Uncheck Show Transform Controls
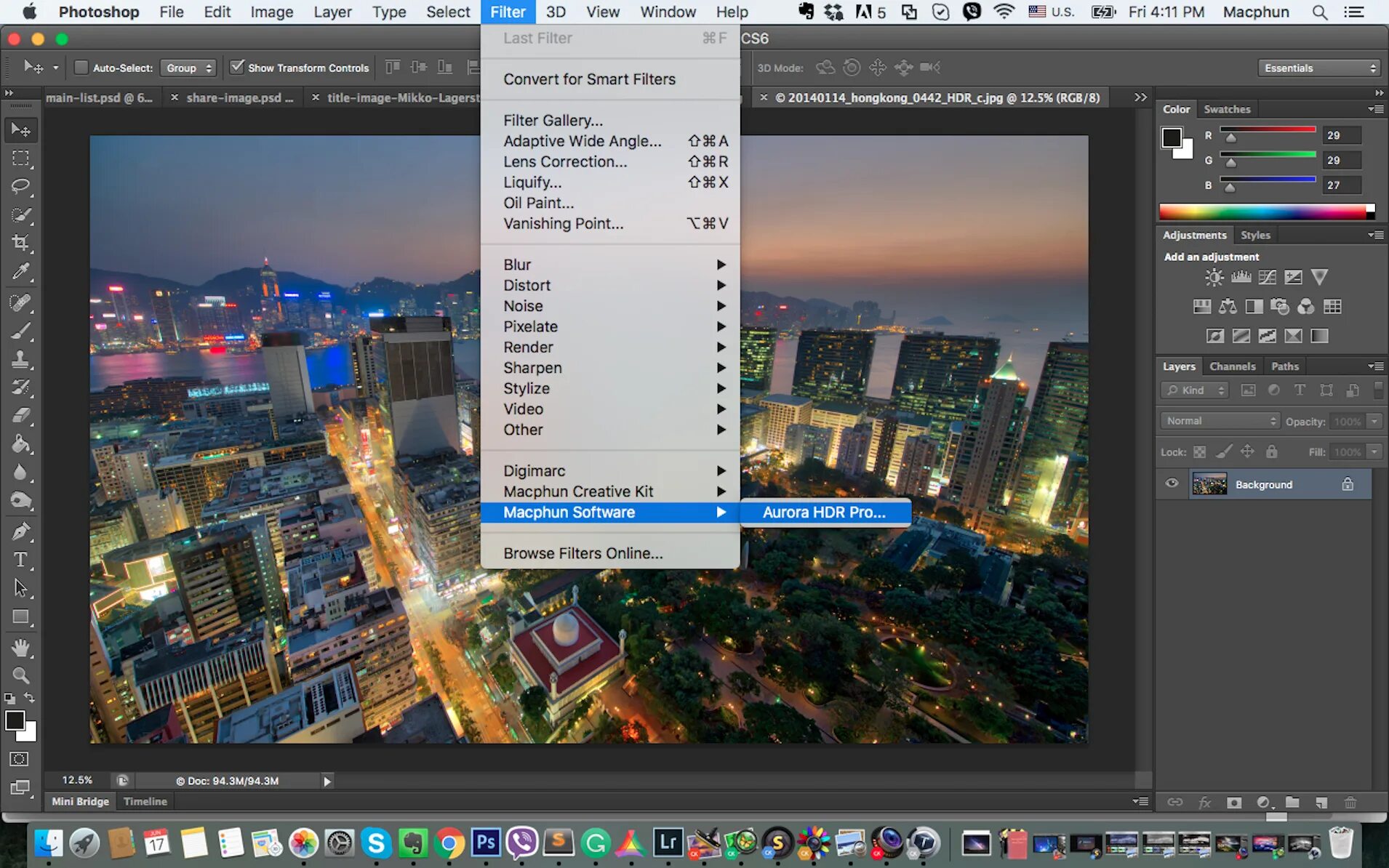1389x868 pixels. [237, 67]
